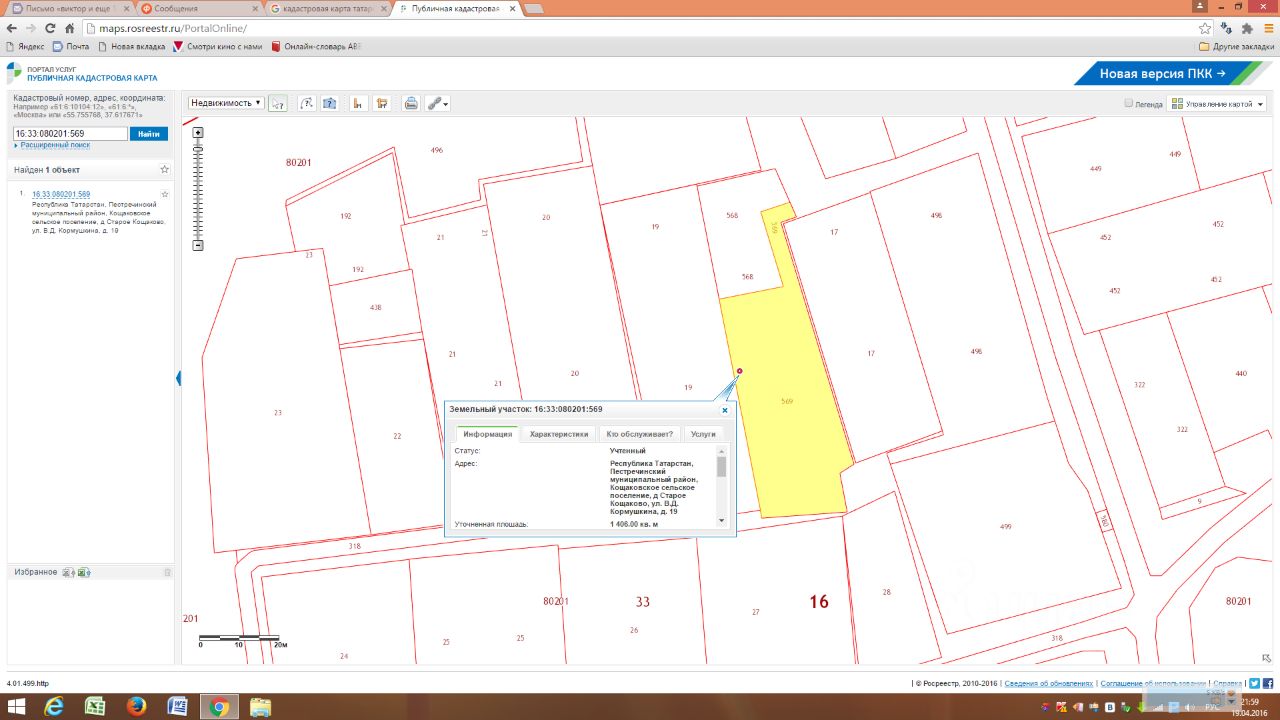
Task: Click the map zoom in plus button
Action: (x=198, y=133)
